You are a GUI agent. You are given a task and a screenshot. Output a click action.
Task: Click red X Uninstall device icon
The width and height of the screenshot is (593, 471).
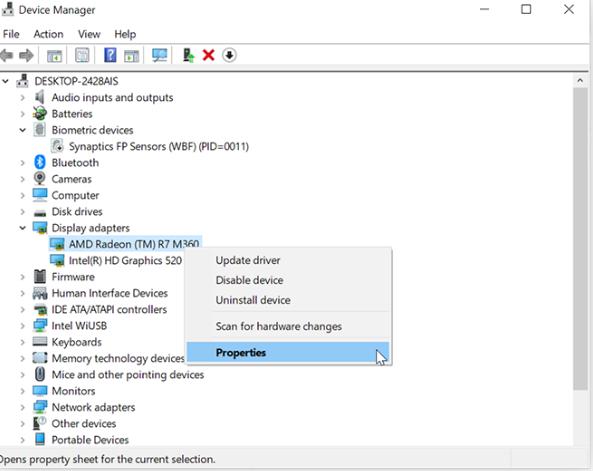[x=208, y=55]
